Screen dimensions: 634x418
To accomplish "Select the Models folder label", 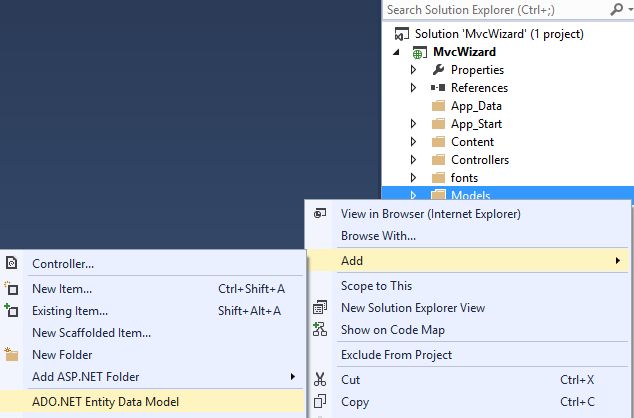I will click(x=470, y=195).
